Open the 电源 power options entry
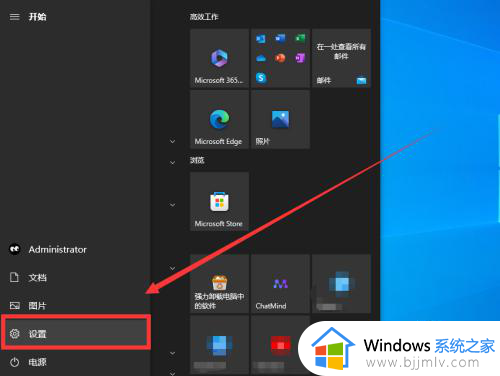Viewport: 500px width, 376px height. click(75, 362)
